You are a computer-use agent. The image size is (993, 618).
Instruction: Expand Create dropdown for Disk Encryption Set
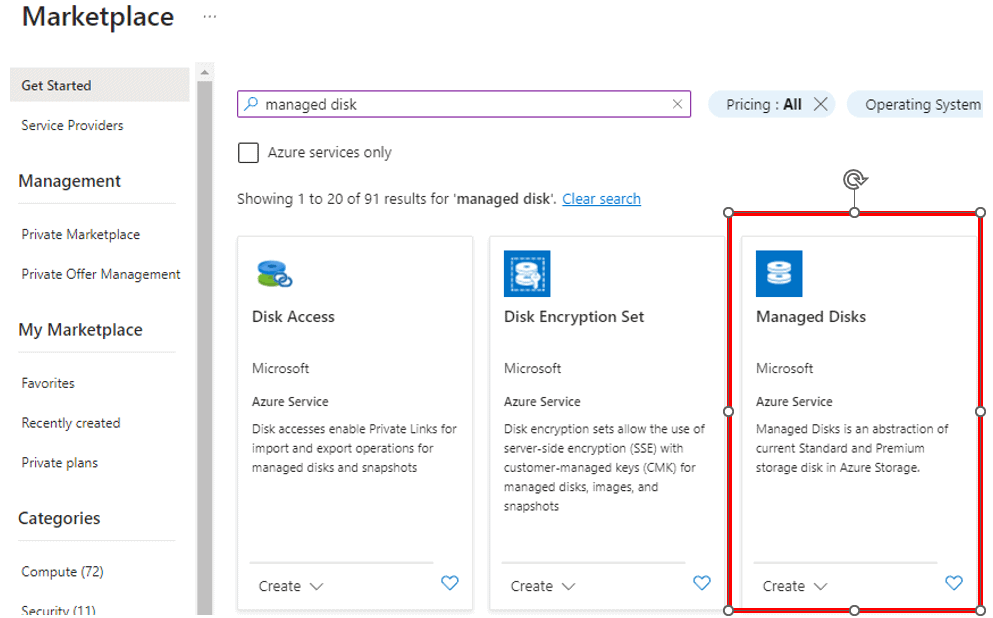point(543,586)
